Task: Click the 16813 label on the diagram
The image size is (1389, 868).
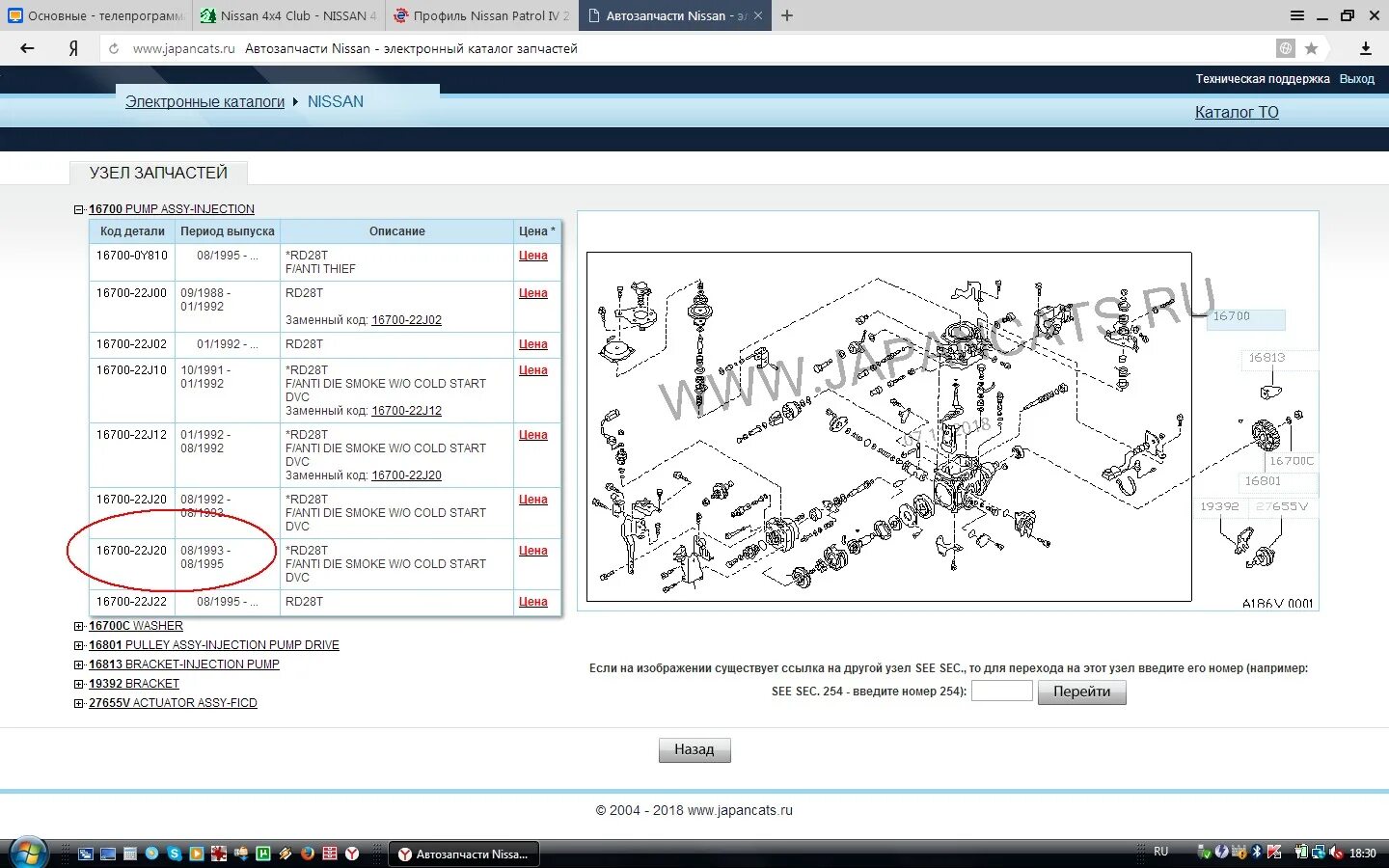Action: pos(1266,358)
